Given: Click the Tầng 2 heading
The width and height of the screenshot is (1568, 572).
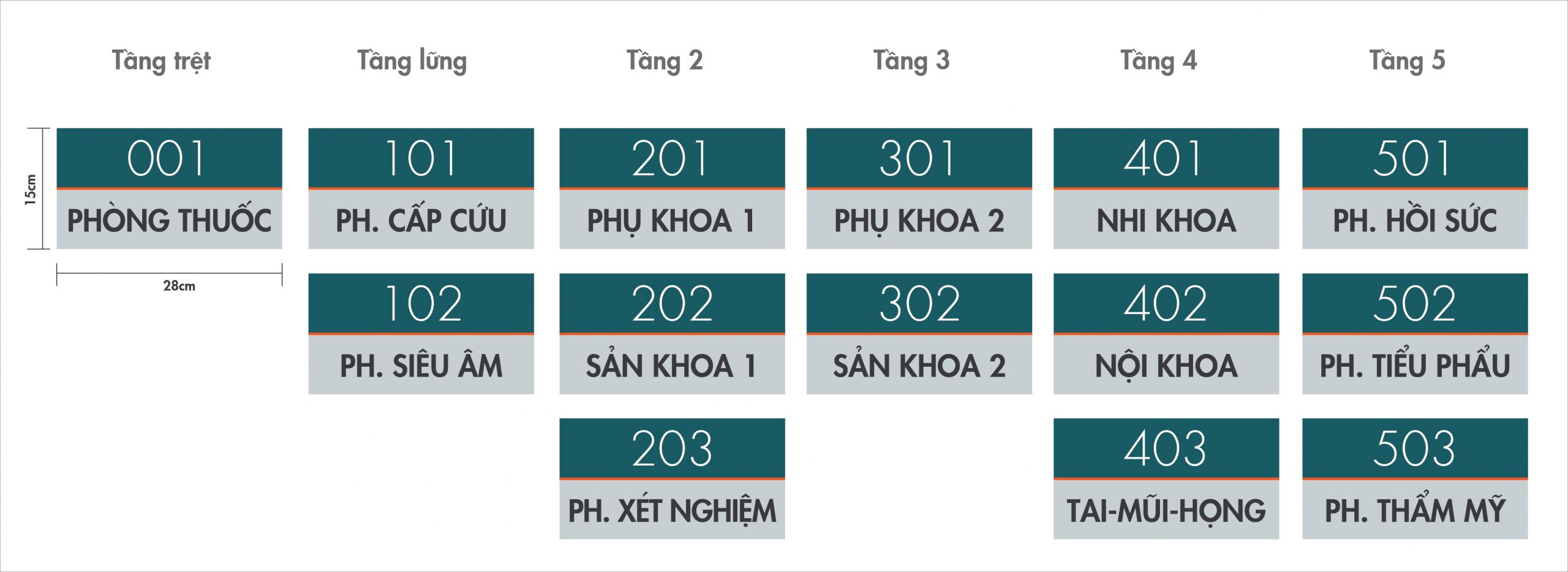Looking at the screenshot, I should coord(665,61).
